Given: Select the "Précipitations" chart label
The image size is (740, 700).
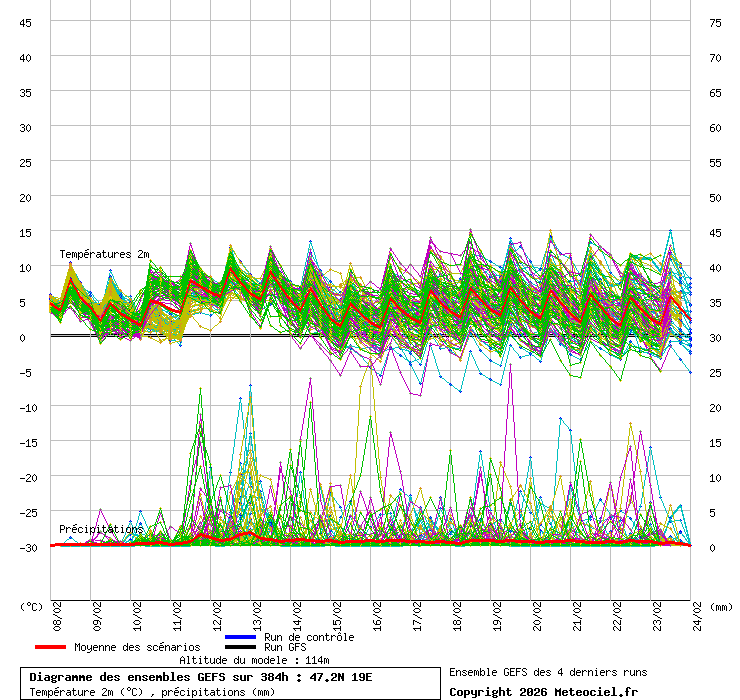Looking at the screenshot, I should tap(101, 529).
